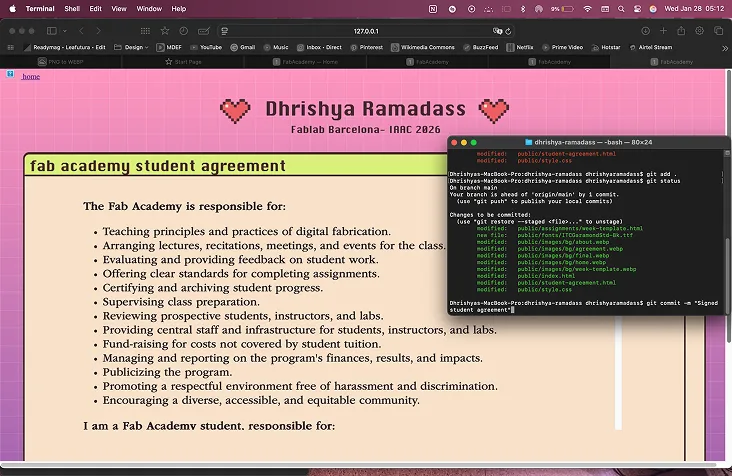The width and height of the screenshot is (732, 476).
Task: Open the Pinterest bookmark
Action: pyautogui.click(x=366, y=47)
